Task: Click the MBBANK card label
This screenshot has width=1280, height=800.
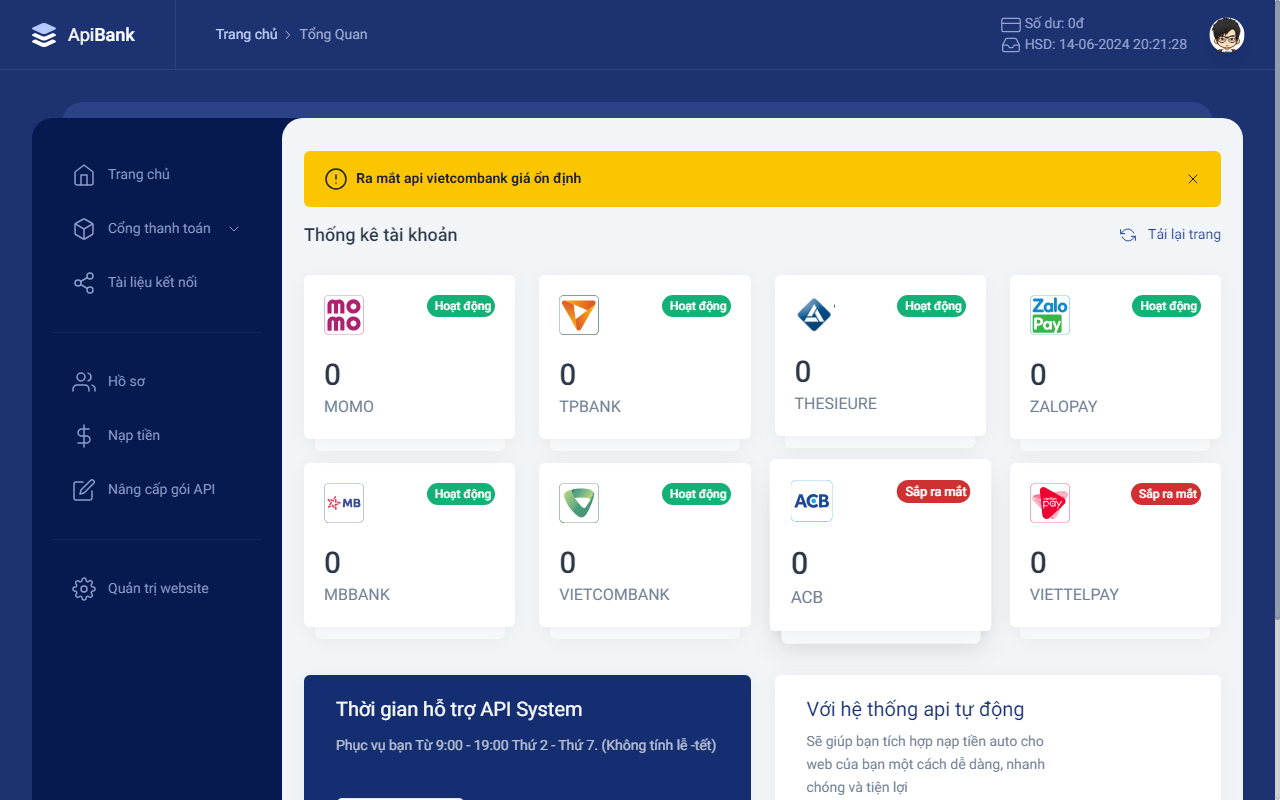Action: 357,595
